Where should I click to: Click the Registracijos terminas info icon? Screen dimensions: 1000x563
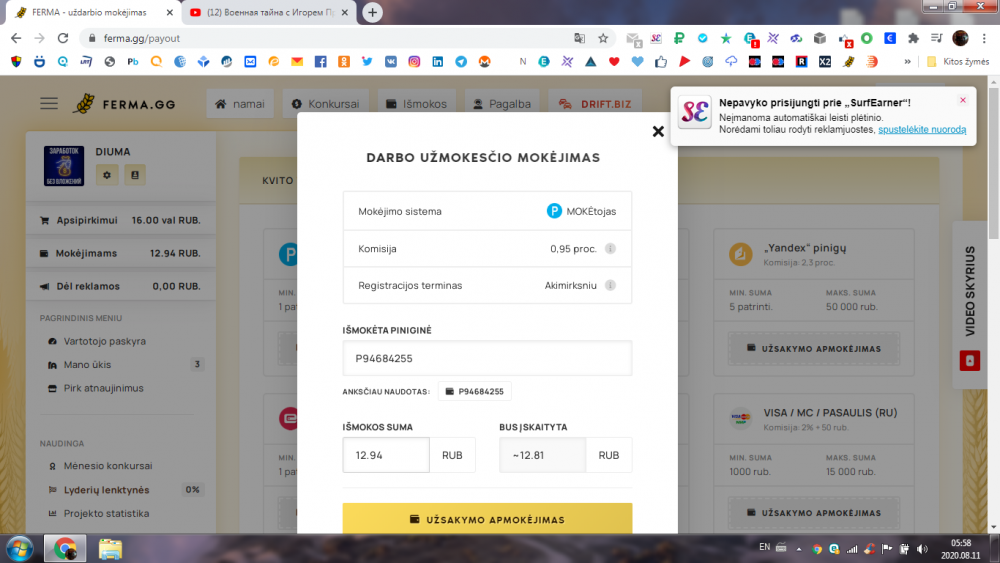coord(610,285)
